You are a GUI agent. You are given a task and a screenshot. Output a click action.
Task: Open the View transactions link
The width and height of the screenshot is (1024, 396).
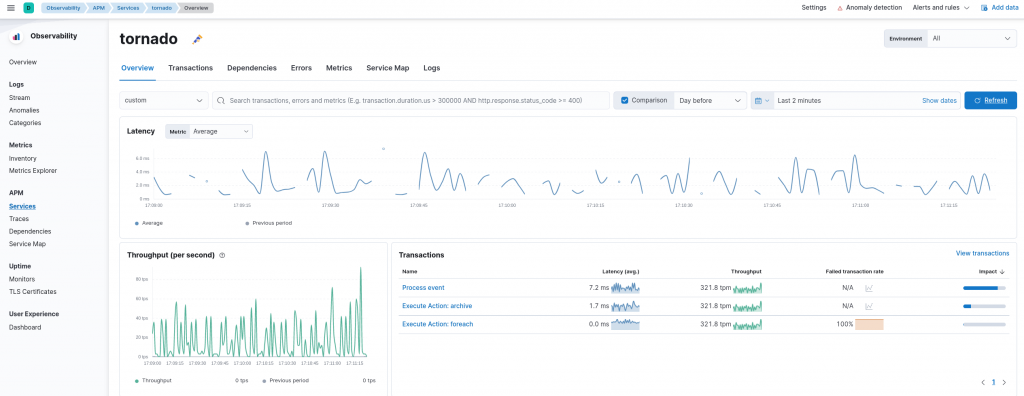click(x=982, y=254)
